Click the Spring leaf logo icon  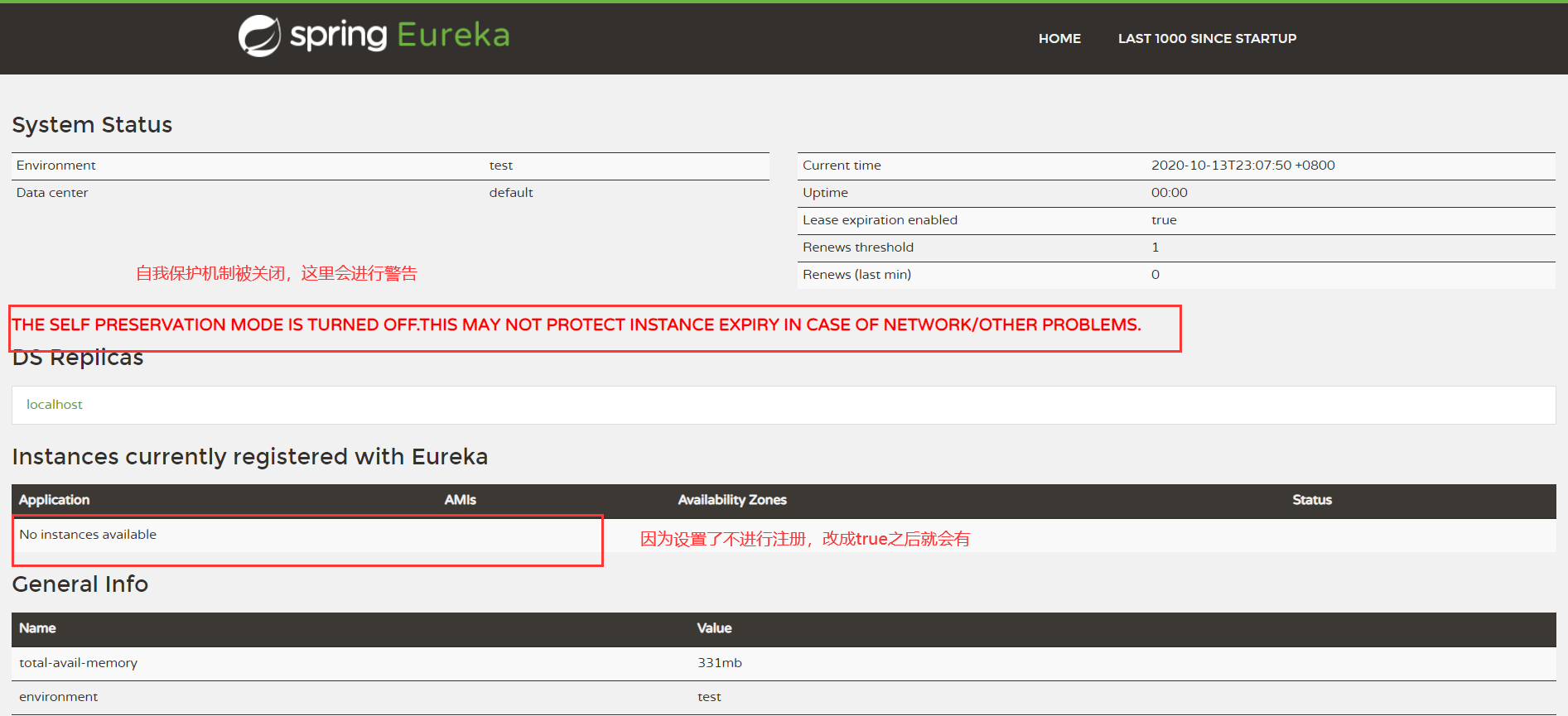[259, 36]
